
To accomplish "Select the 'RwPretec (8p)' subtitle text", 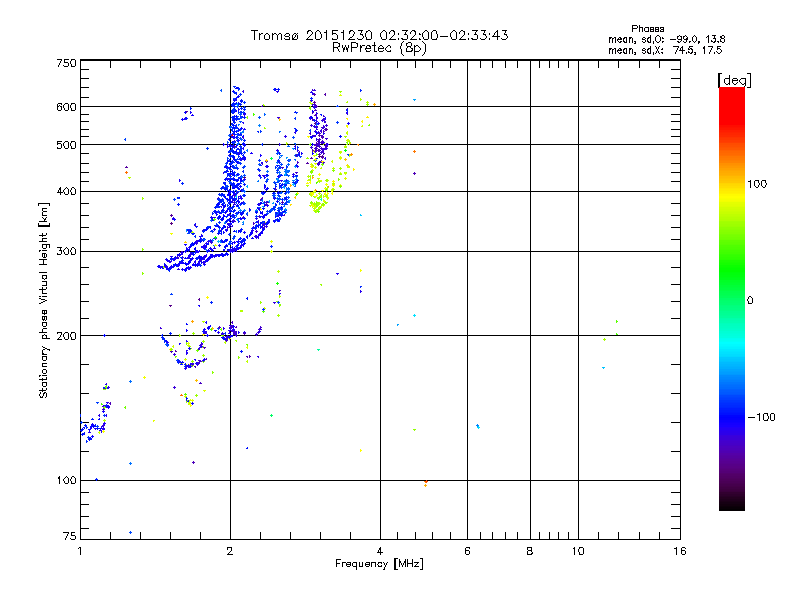I will coord(379,48).
